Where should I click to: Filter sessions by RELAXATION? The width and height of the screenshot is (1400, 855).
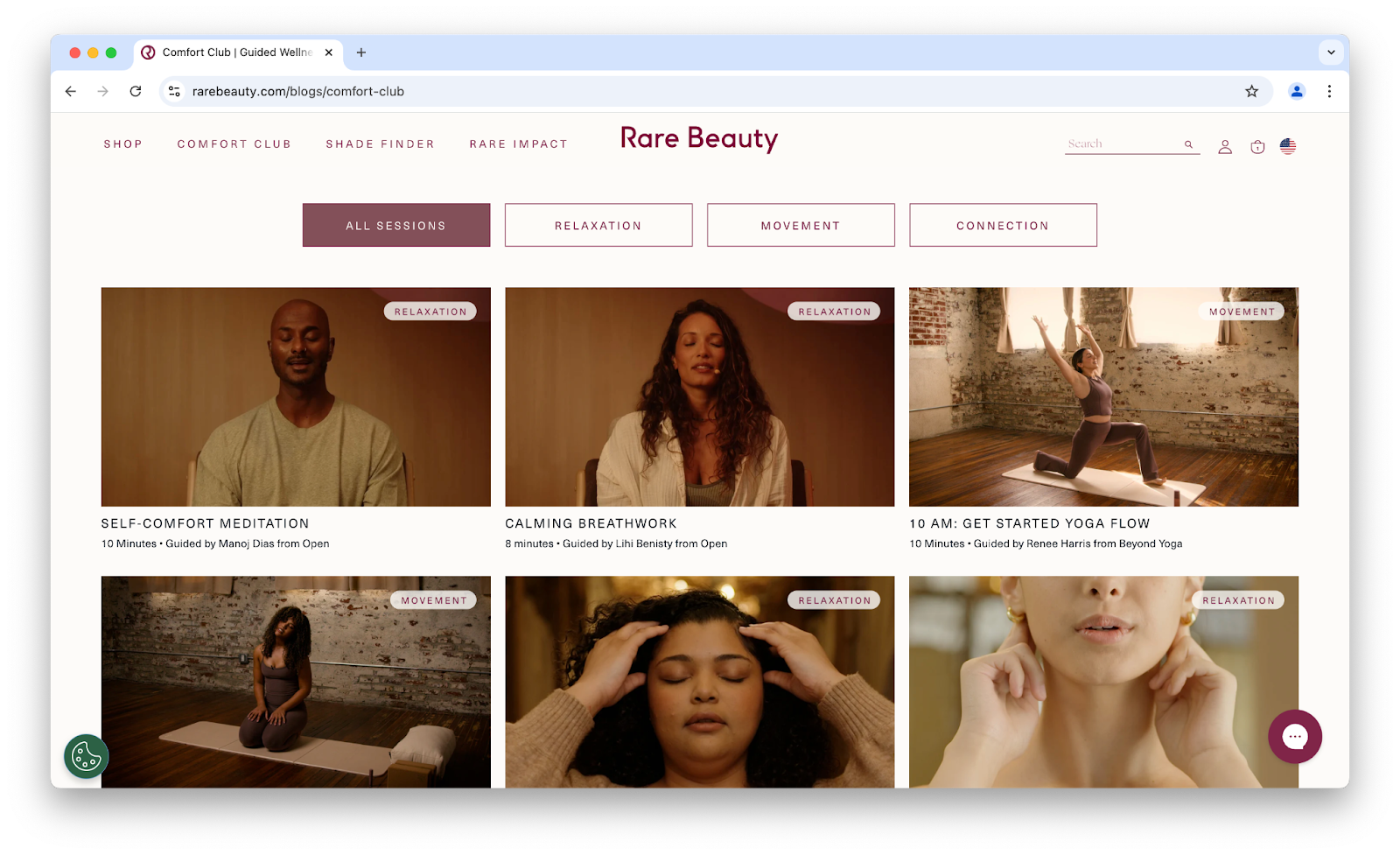point(598,225)
